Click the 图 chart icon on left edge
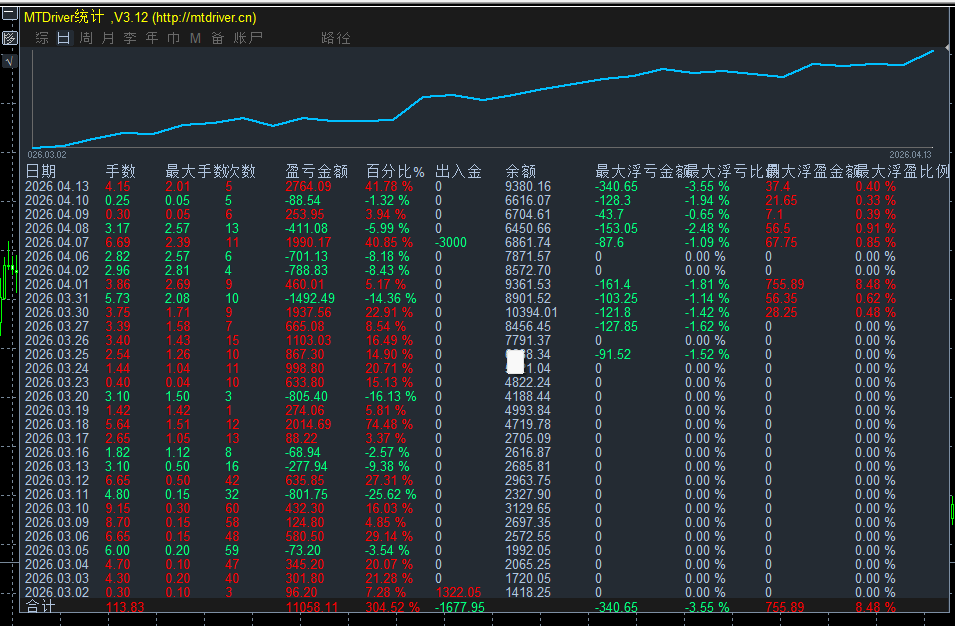This screenshot has width=955, height=626. [10, 38]
